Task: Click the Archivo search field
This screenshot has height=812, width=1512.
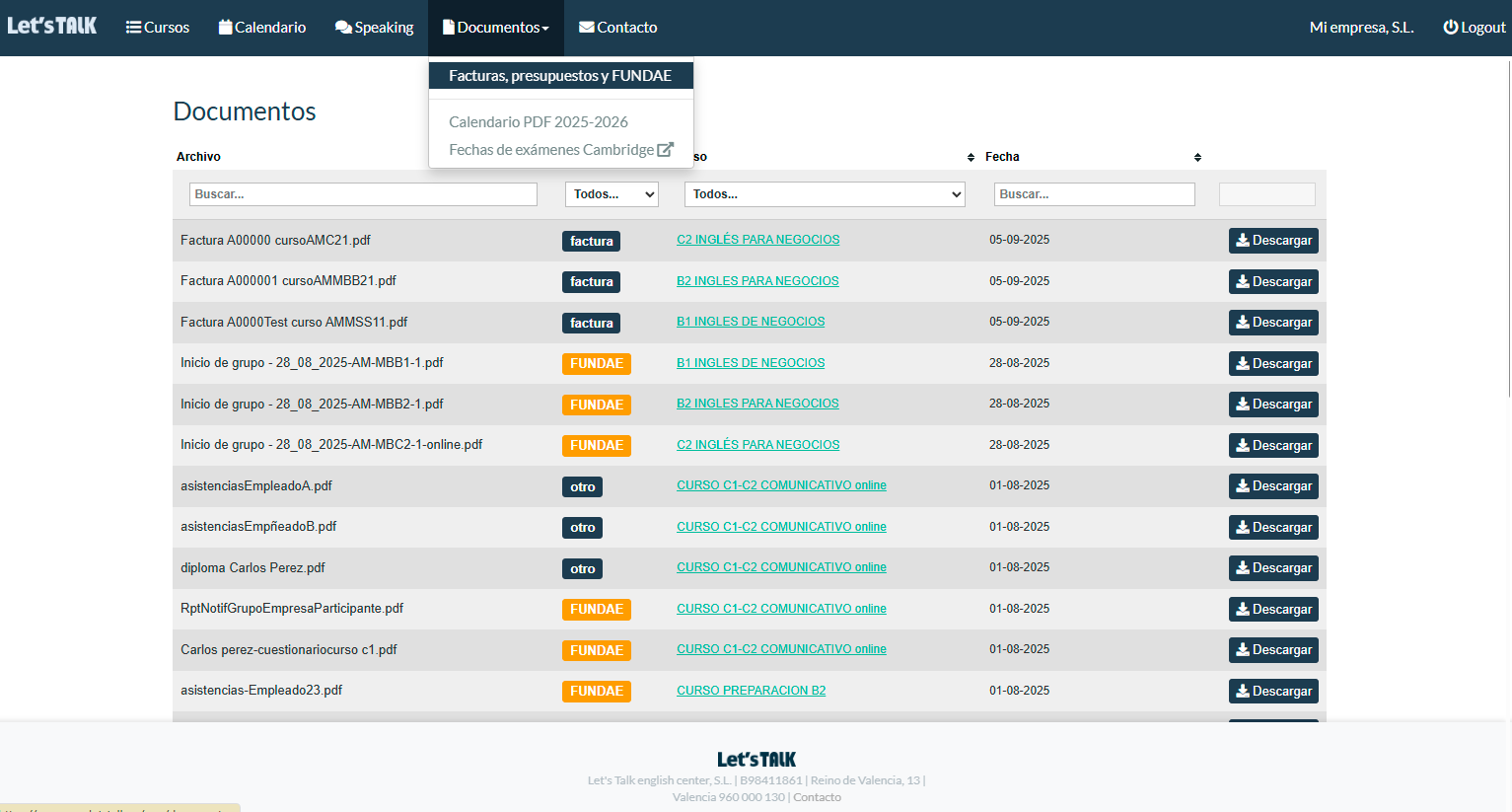Action: (x=363, y=194)
